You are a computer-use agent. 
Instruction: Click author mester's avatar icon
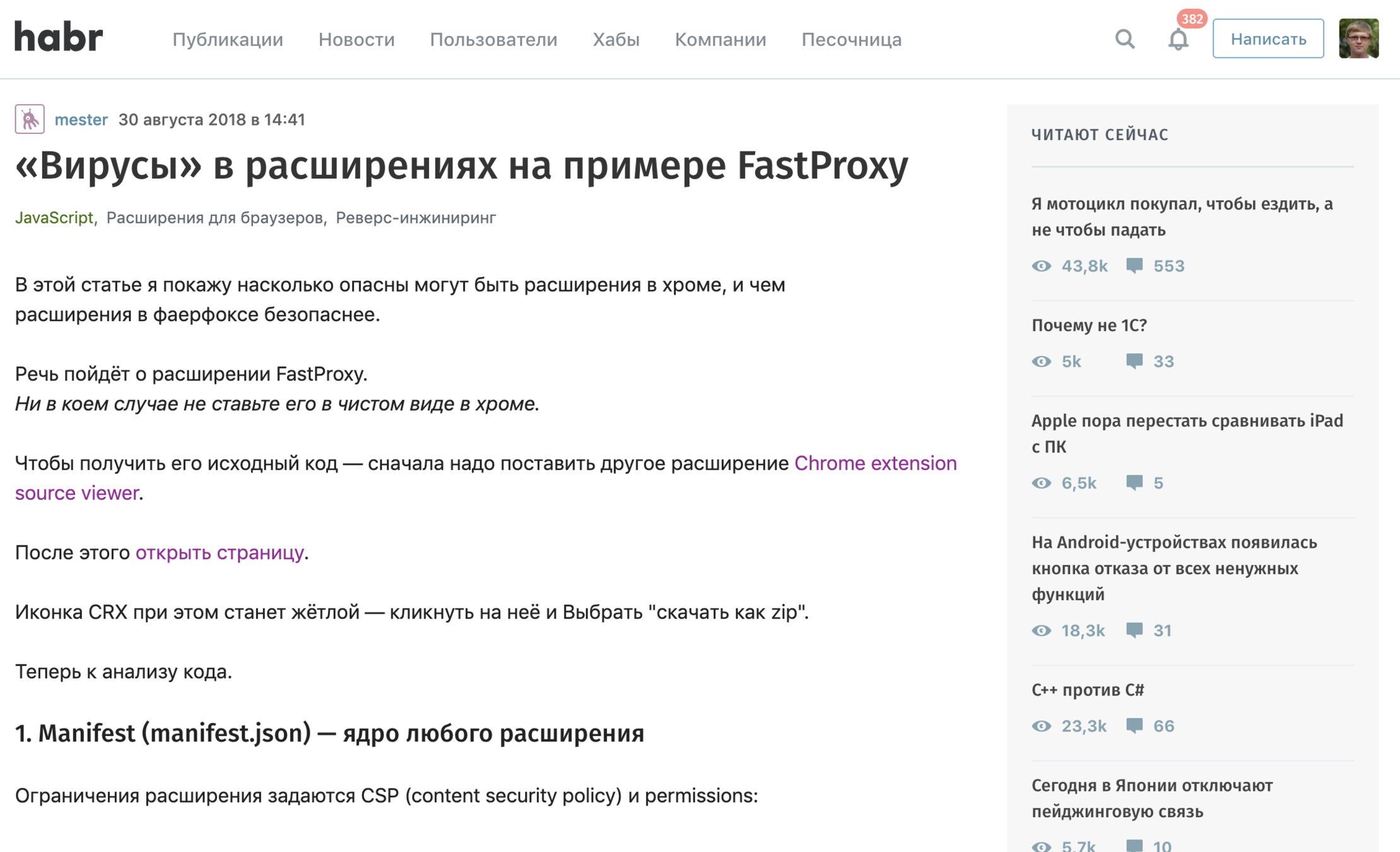pyautogui.click(x=30, y=119)
